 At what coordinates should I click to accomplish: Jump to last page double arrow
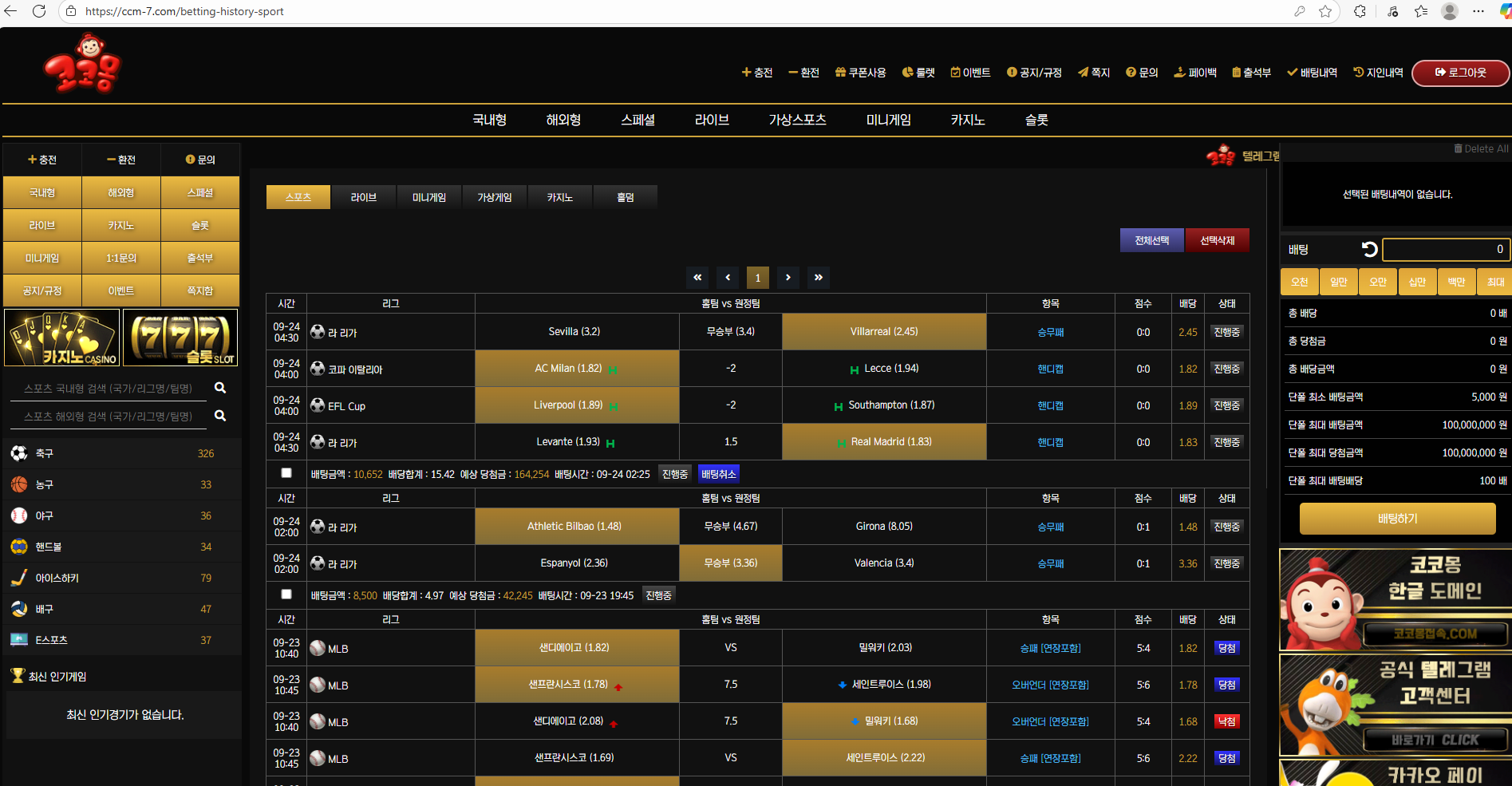click(x=818, y=278)
